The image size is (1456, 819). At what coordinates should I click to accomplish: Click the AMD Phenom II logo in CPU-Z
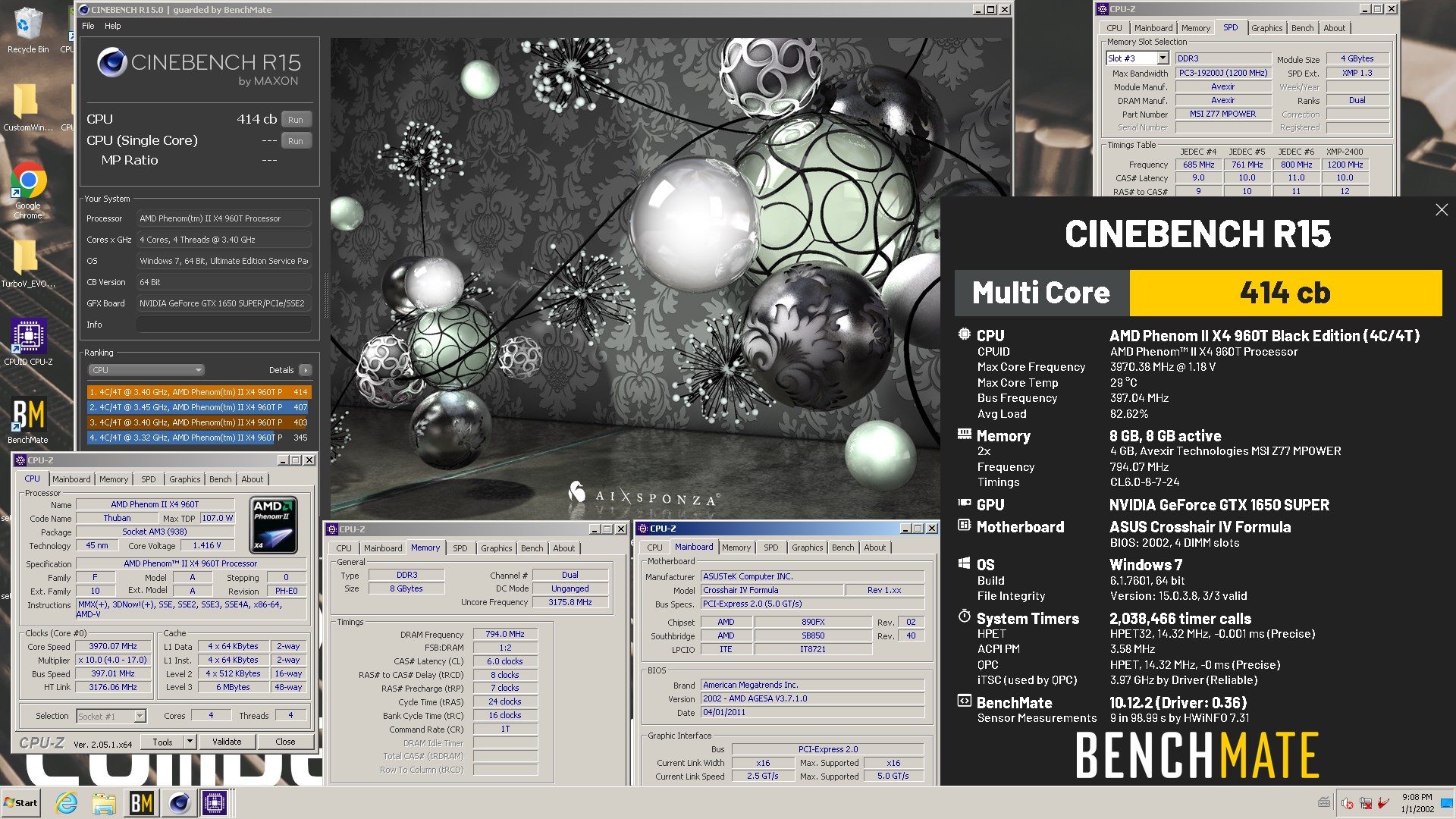coord(273,525)
